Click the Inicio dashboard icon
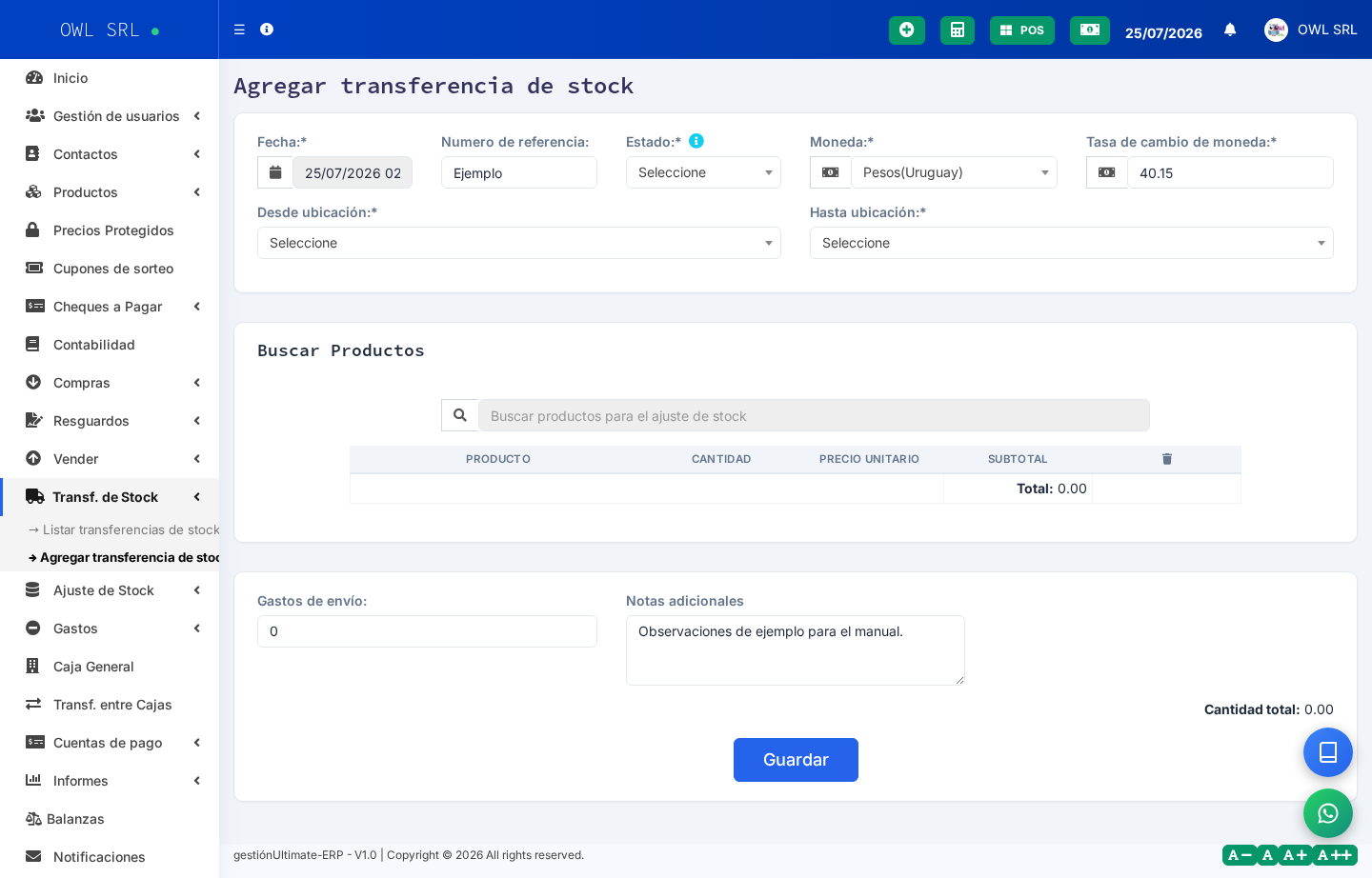The width and height of the screenshot is (1372, 878). pyautogui.click(x=34, y=78)
